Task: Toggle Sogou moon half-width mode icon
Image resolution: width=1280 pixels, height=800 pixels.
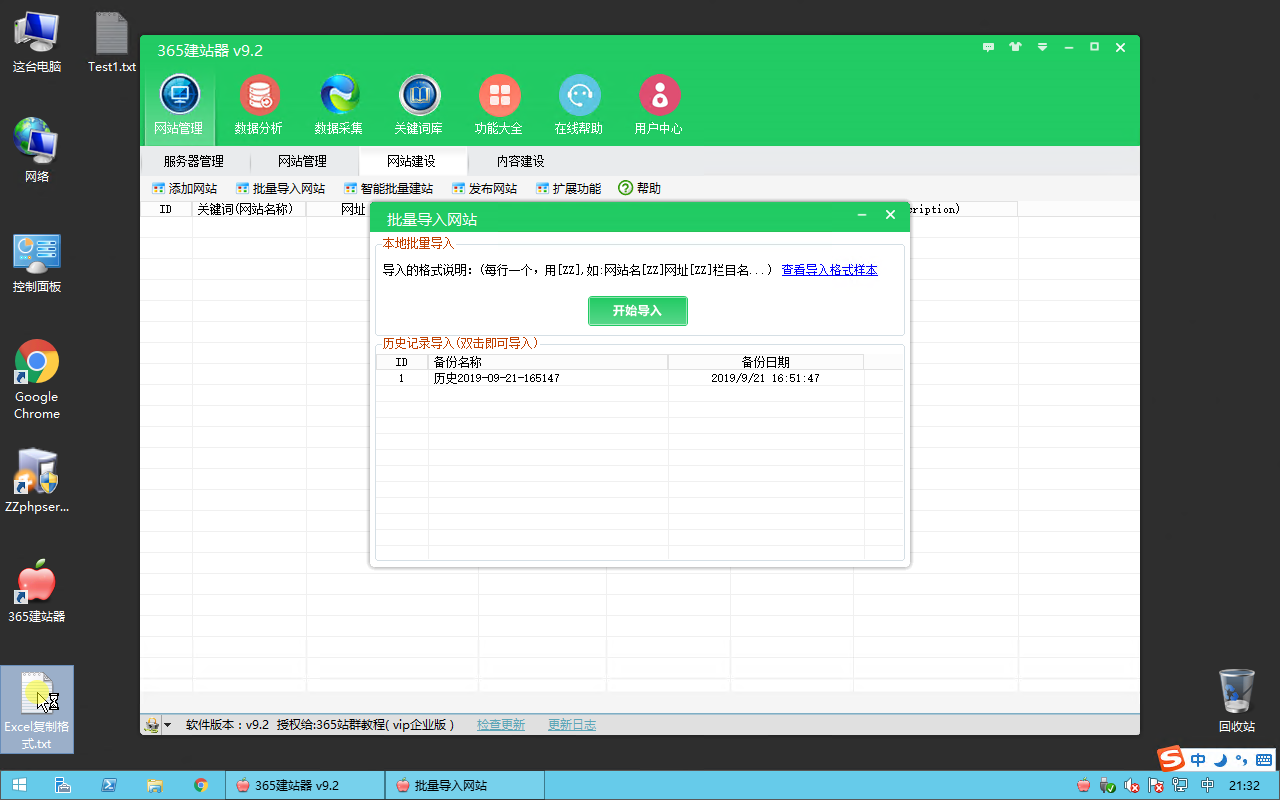Action: tap(1219, 759)
